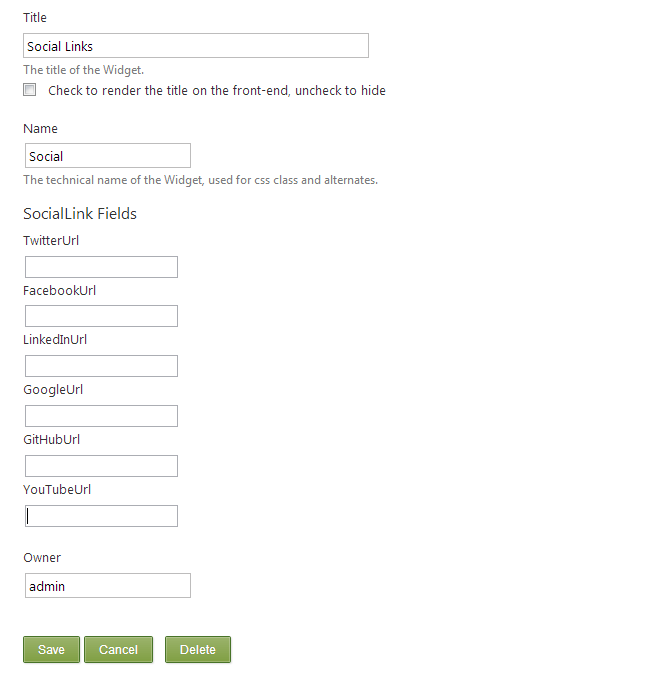Screen dimensions: 648x685
Task: Focus the GoogleUrl input field
Action: 101,416
